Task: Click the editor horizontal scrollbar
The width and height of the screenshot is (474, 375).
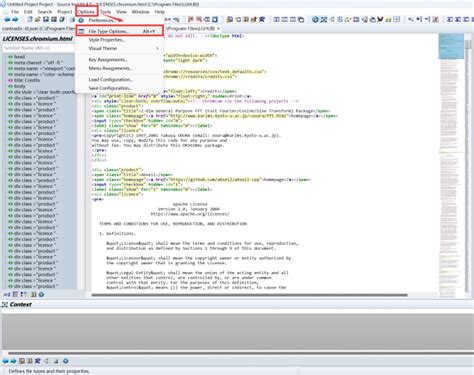Action: pyautogui.click(x=249, y=295)
